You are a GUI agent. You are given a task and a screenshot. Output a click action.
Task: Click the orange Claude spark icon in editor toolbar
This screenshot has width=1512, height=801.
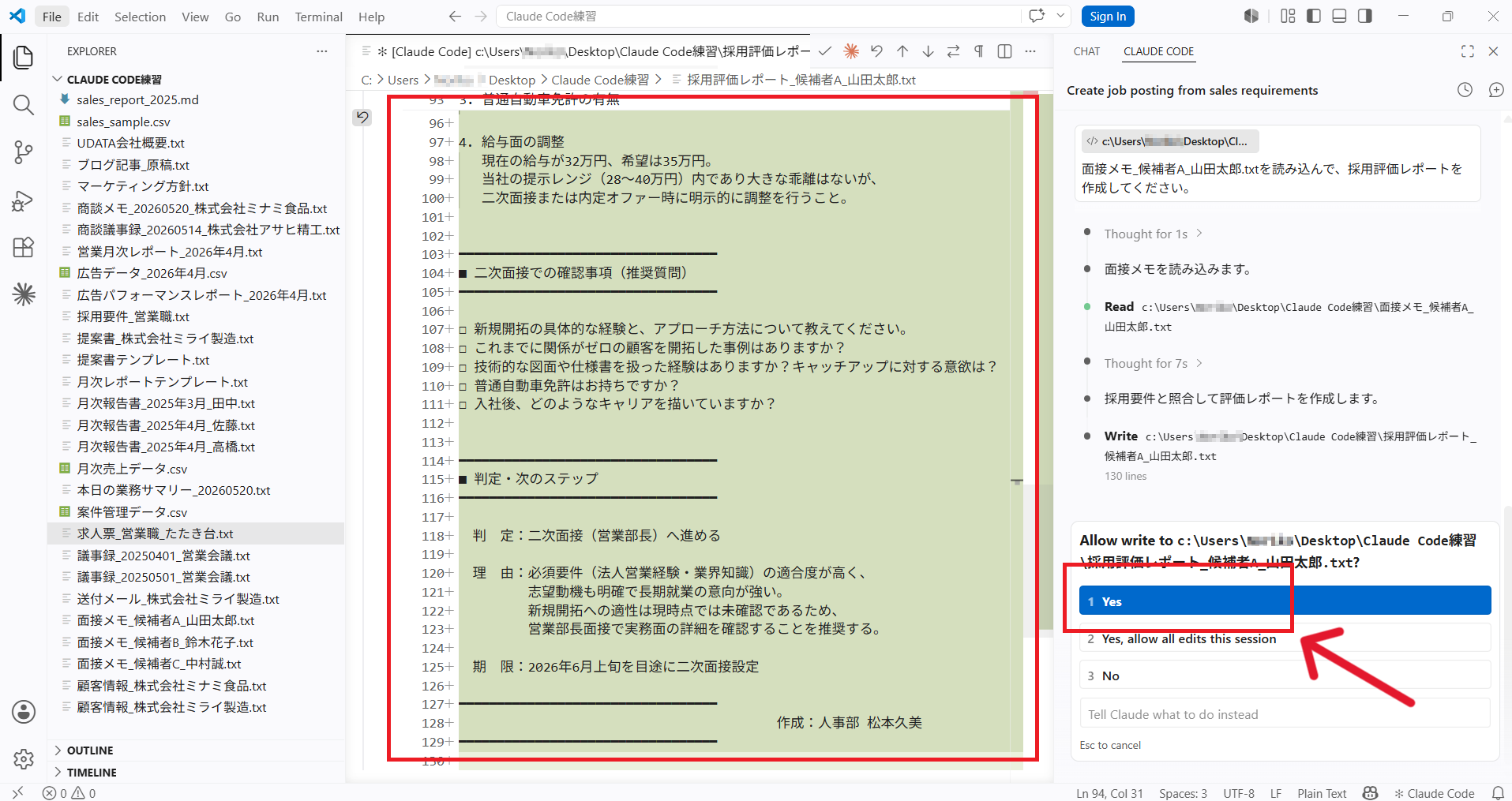851,51
